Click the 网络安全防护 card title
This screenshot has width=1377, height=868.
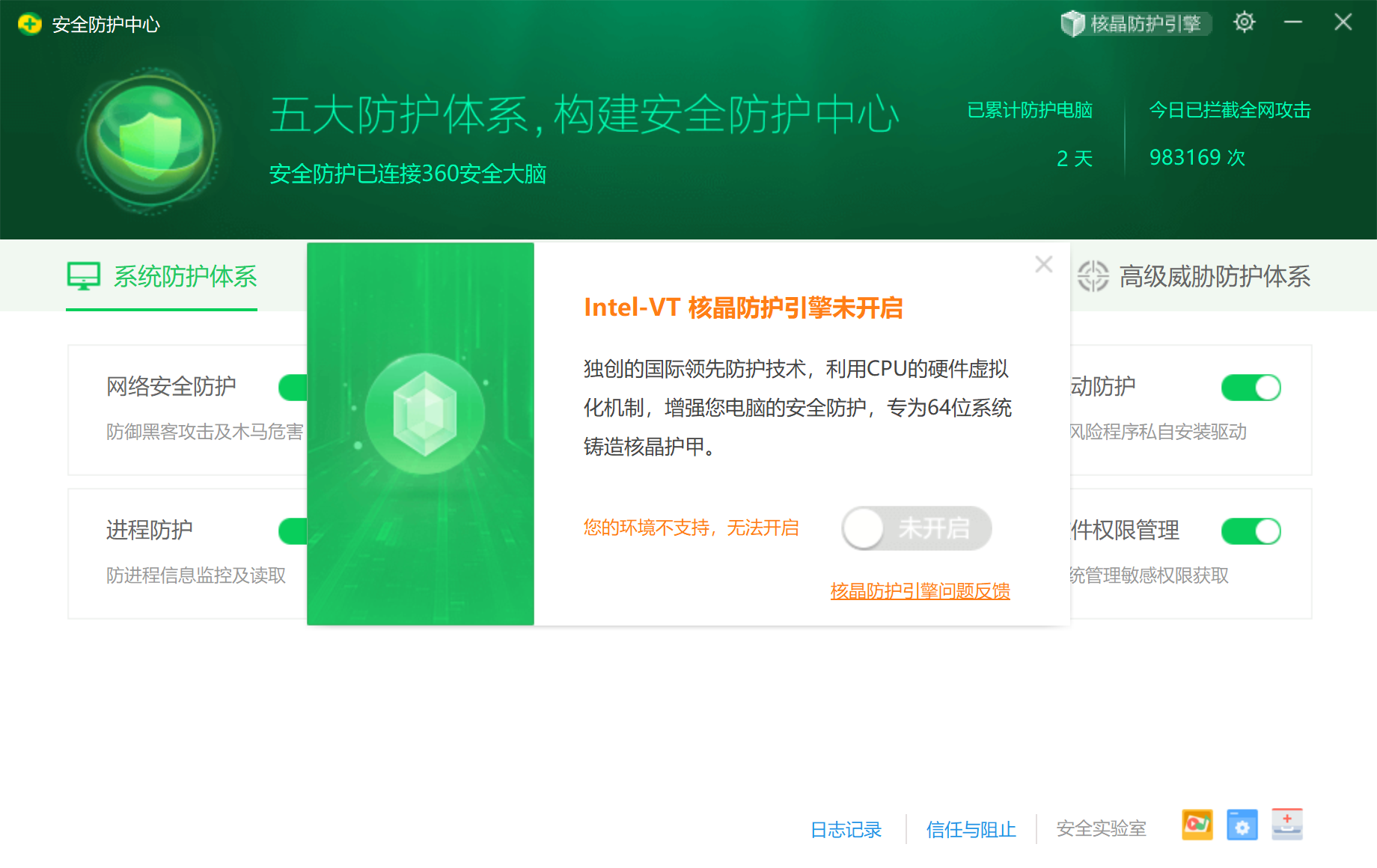pyautogui.click(x=171, y=386)
